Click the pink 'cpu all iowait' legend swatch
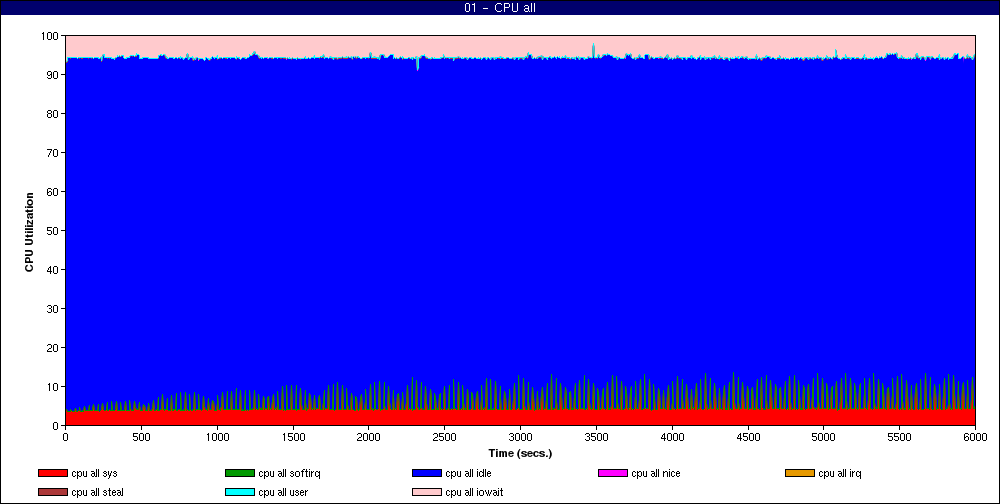Viewport: 1000px width, 504px height. (427, 492)
